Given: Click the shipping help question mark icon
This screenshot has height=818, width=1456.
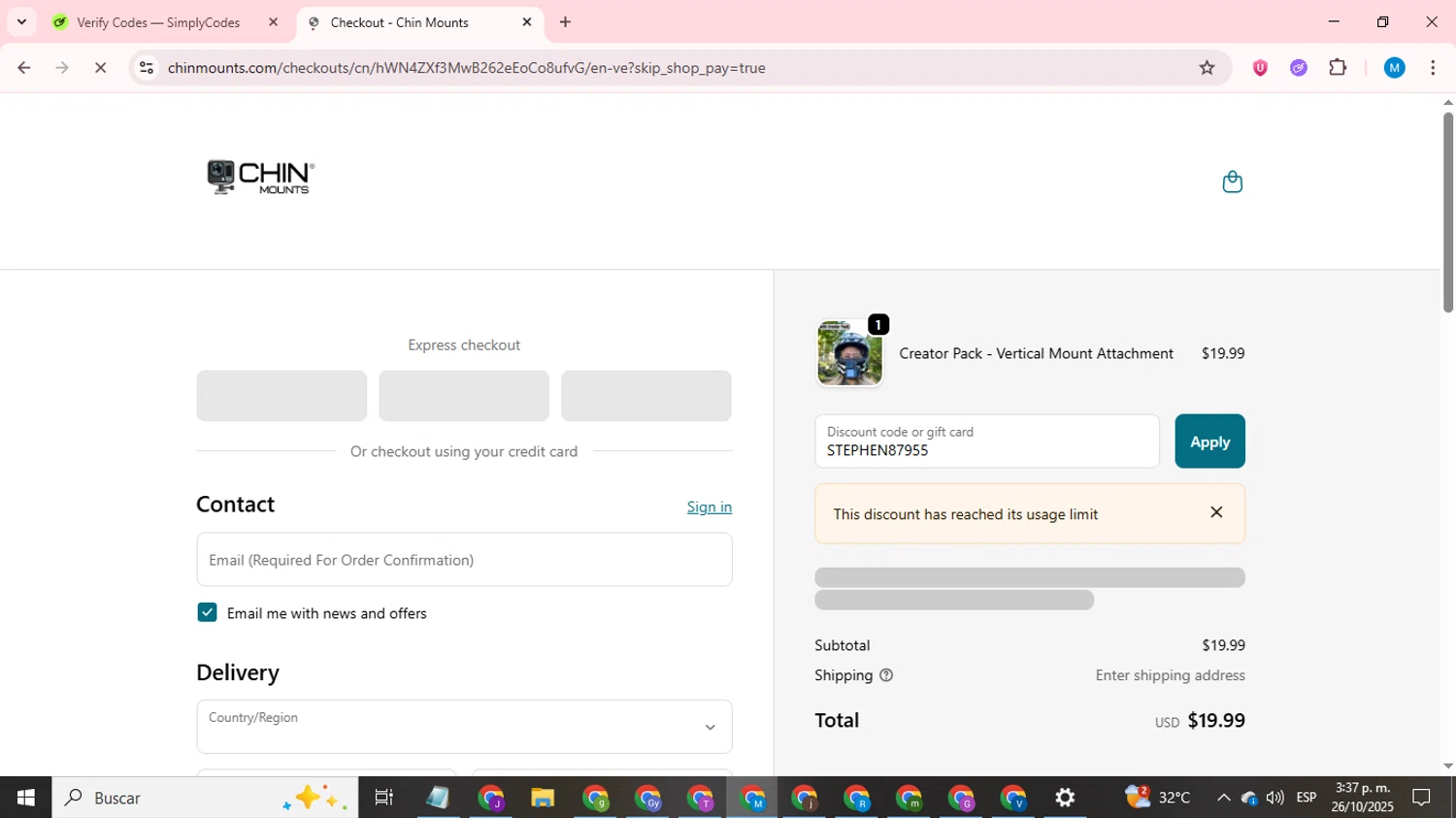Looking at the screenshot, I should [886, 675].
